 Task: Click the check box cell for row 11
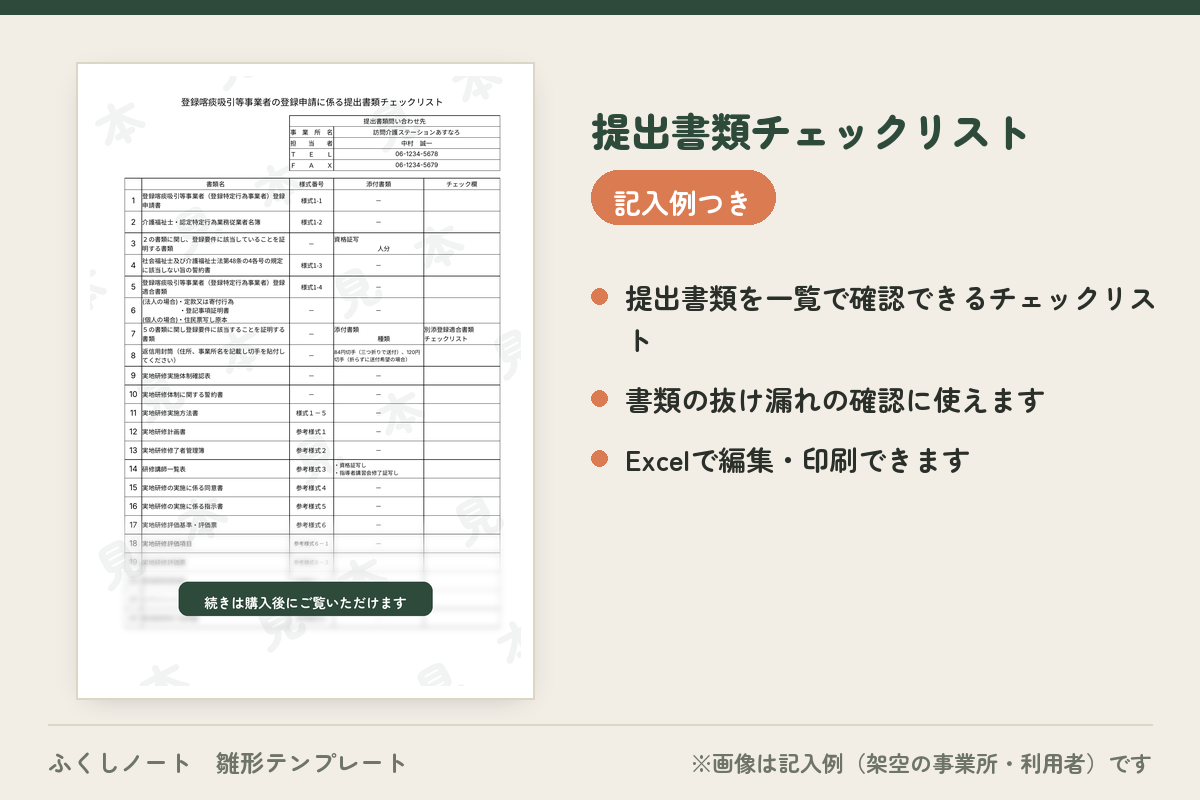click(461, 413)
